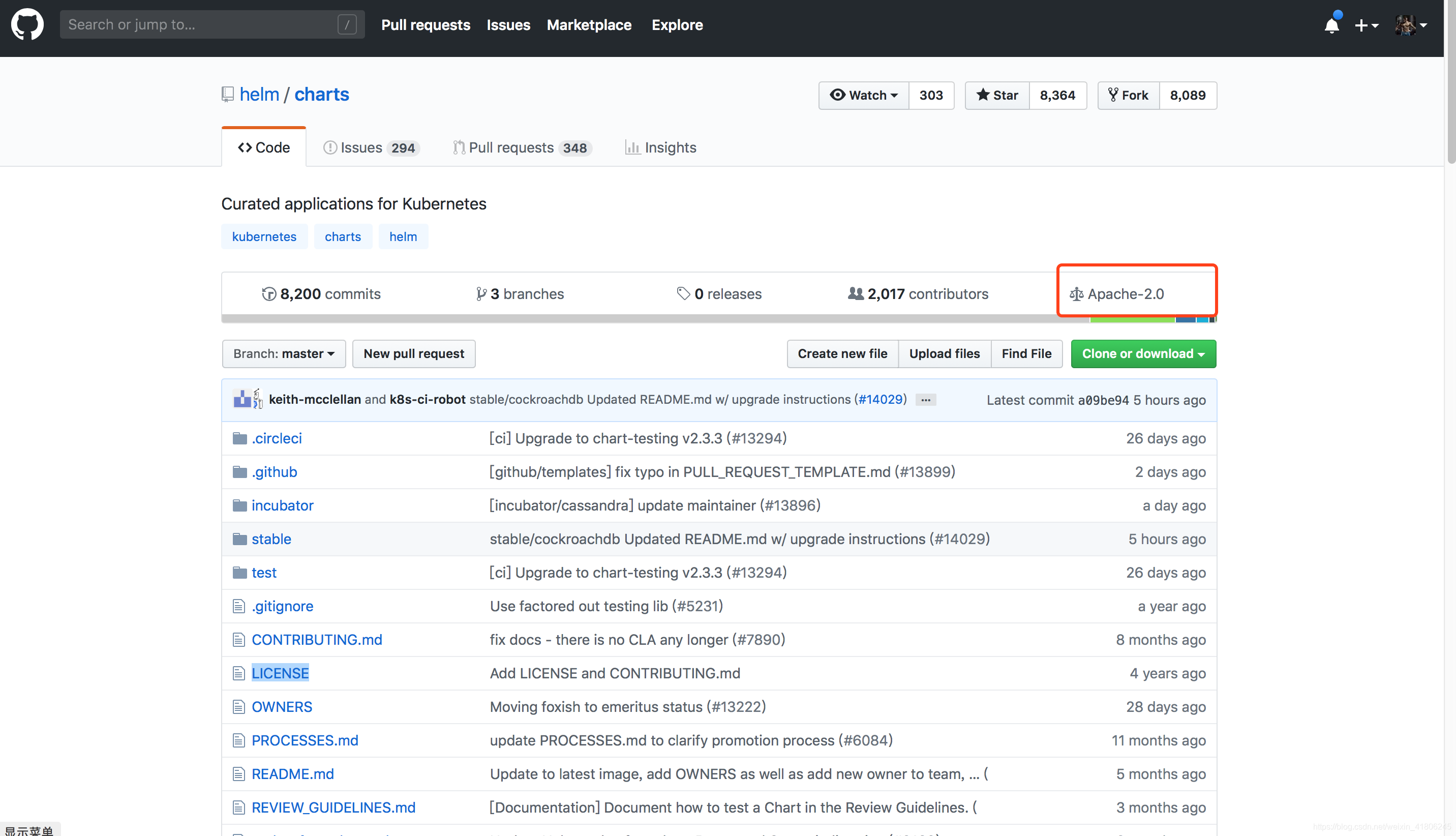The width and height of the screenshot is (1456, 836).
Task: Click the LICENSE file icon
Action: click(x=239, y=673)
